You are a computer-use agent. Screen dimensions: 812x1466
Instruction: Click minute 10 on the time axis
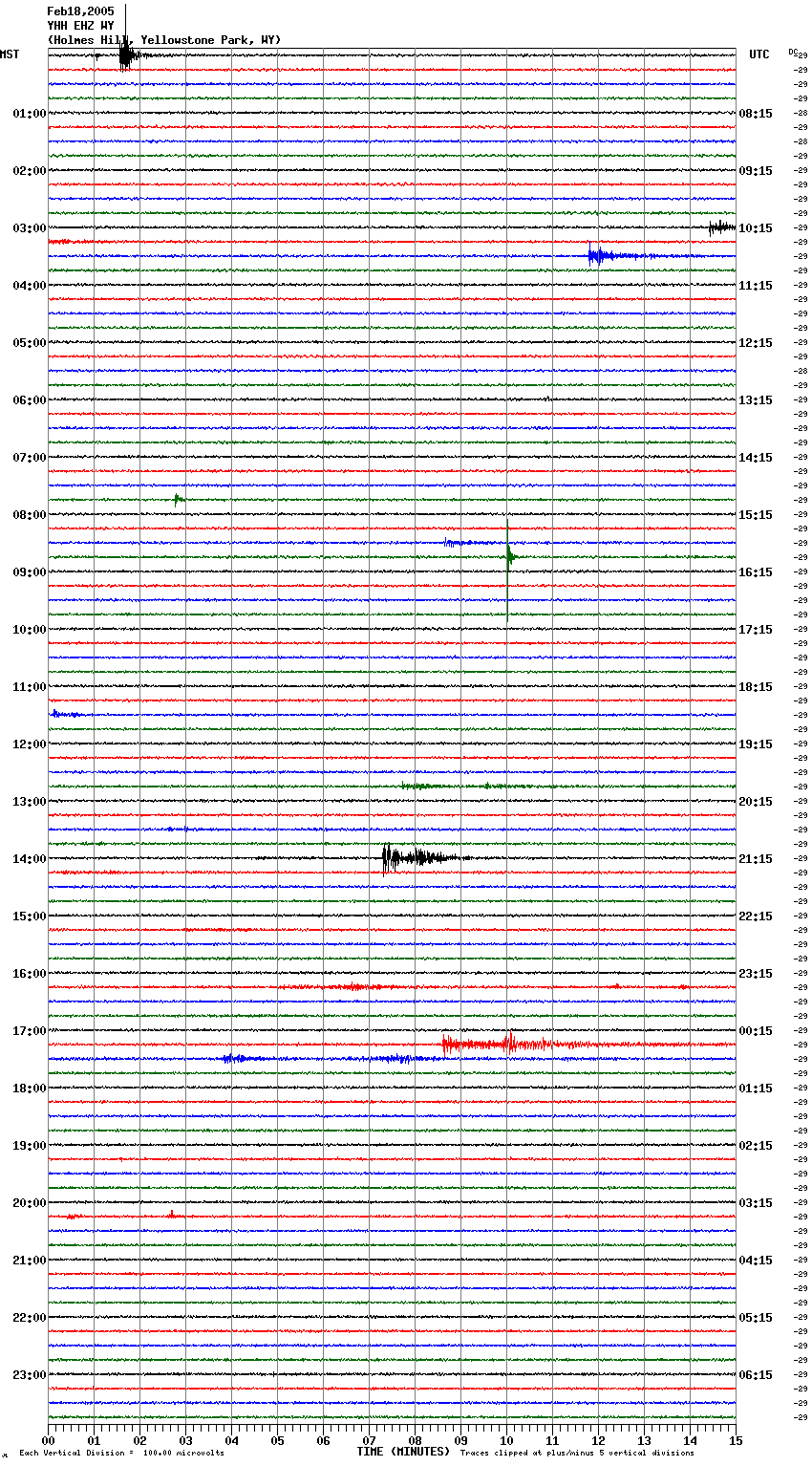tap(506, 1440)
